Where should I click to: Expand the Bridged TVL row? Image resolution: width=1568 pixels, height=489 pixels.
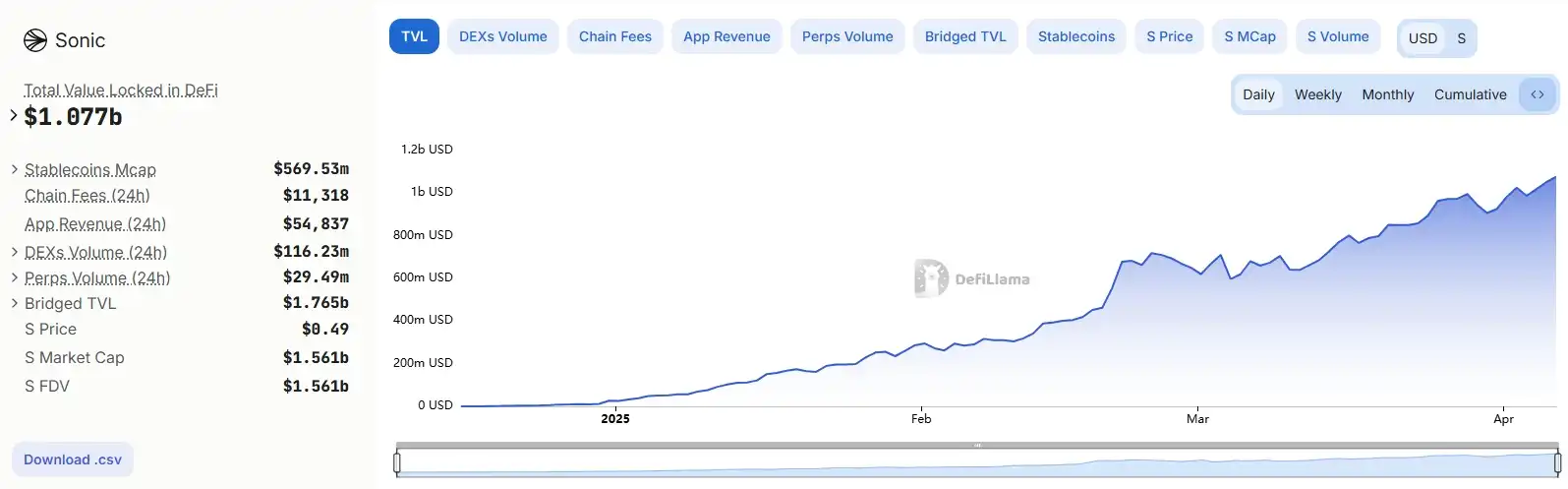click(15, 303)
